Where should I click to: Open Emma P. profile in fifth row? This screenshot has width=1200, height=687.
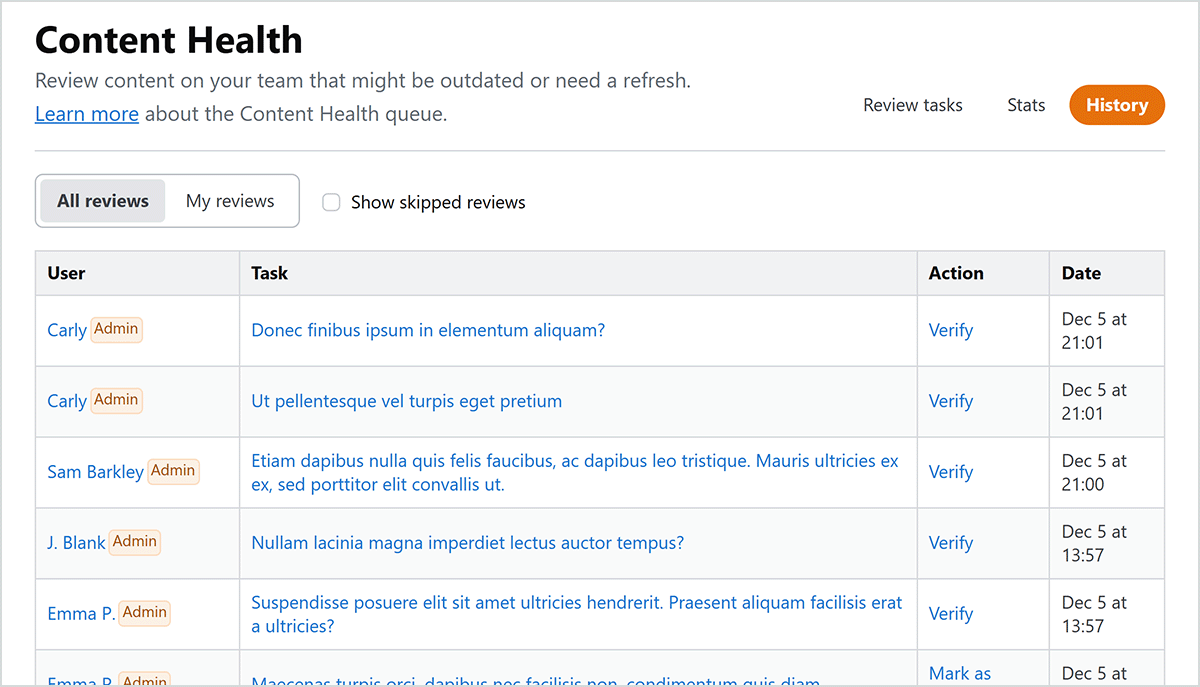[x=81, y=614]
